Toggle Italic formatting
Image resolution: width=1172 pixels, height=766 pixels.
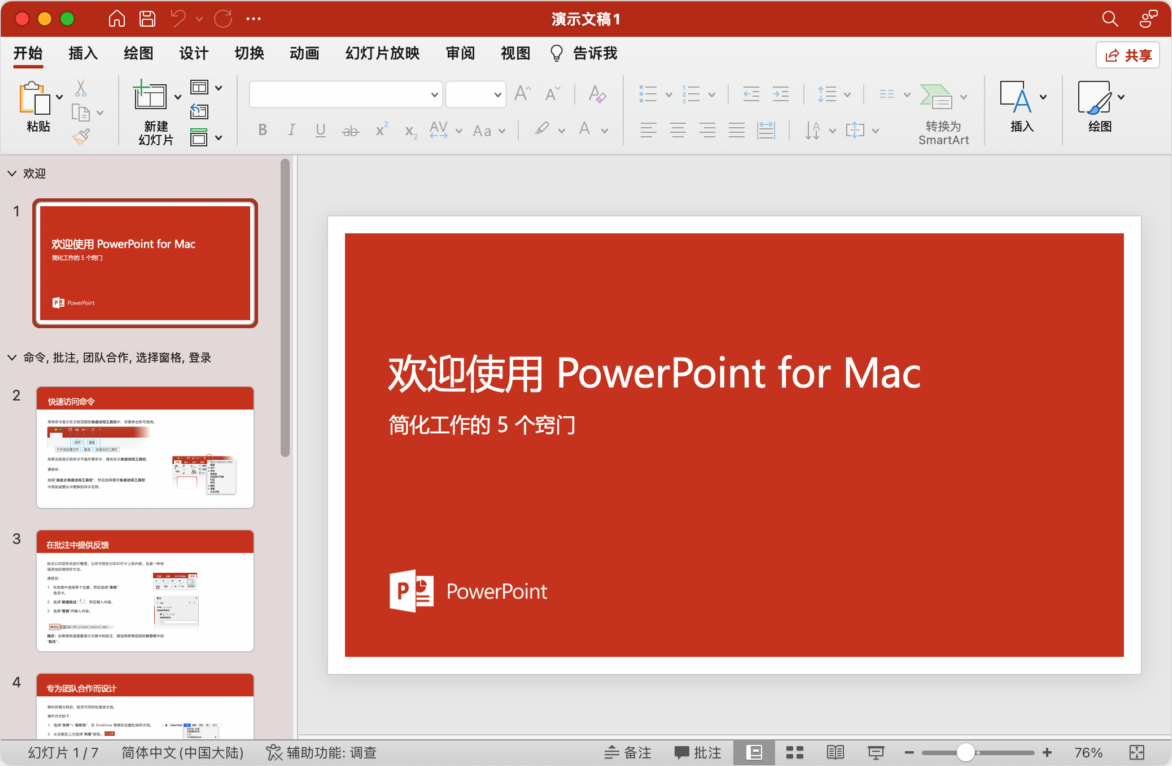pyautogui.click(x=292, y=130)
